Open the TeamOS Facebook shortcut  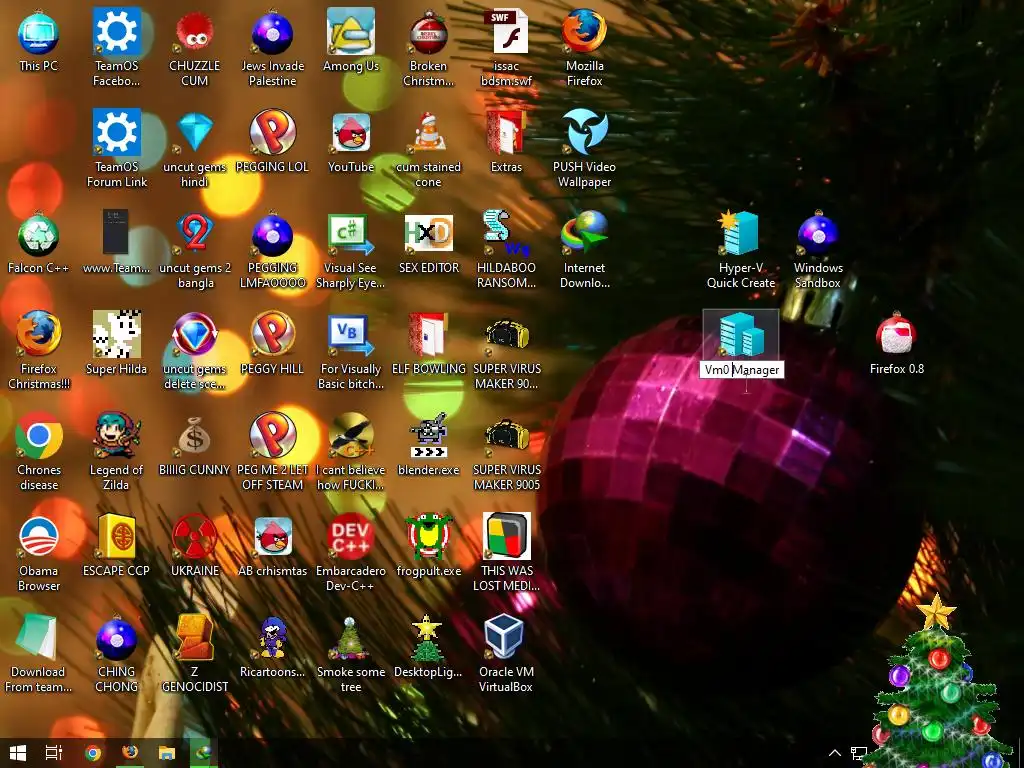click(x=116, y=31)
